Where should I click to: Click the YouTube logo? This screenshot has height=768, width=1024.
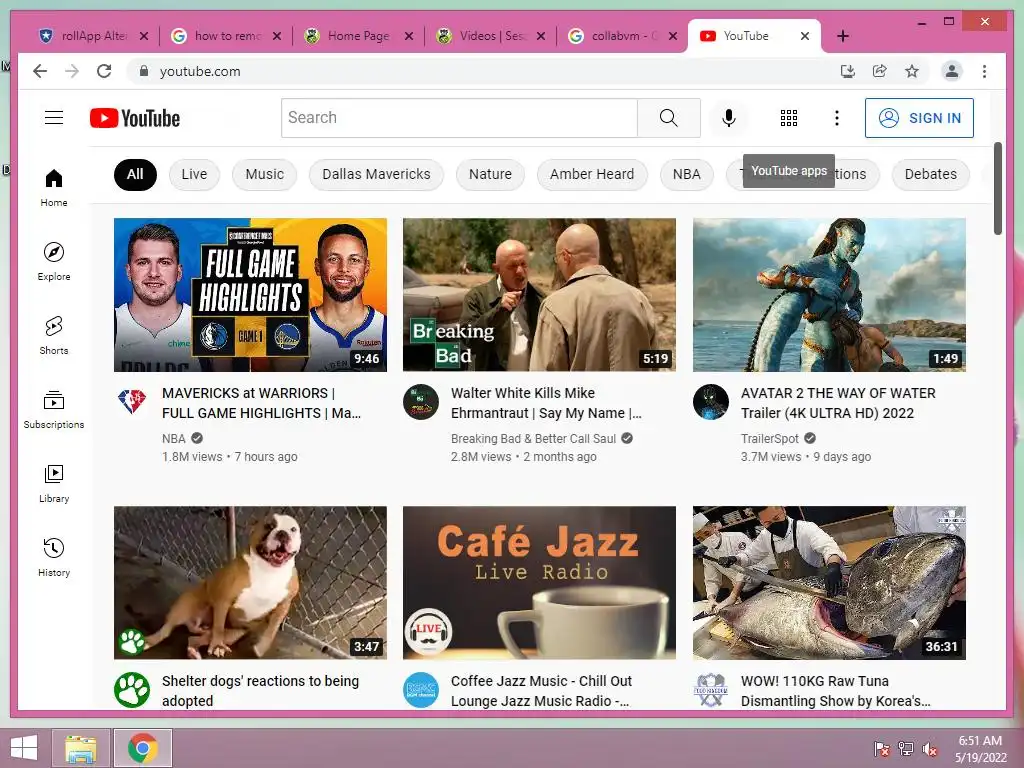coord(135,118)
